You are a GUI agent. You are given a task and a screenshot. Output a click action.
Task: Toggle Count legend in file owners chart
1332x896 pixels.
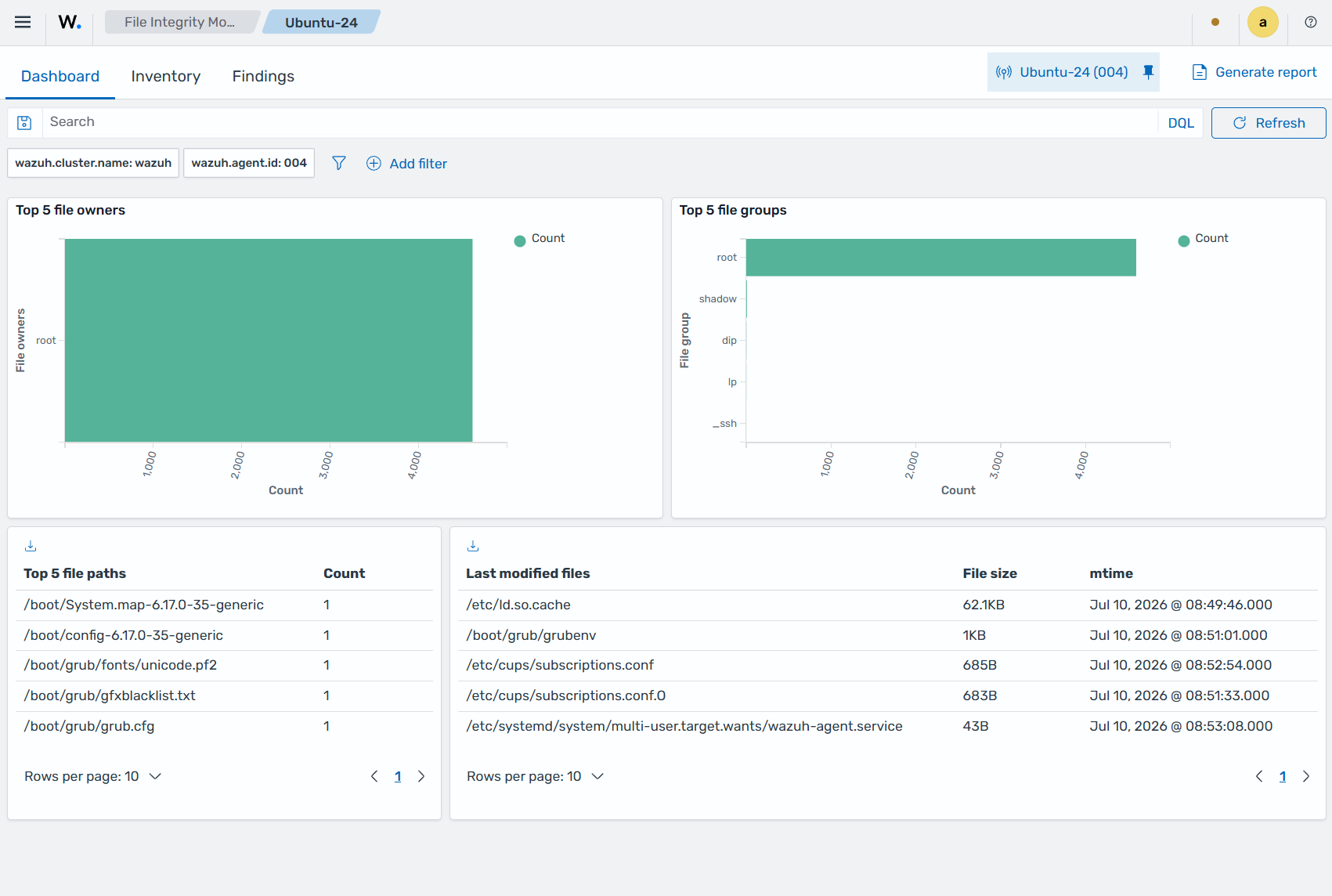[540, 239]
